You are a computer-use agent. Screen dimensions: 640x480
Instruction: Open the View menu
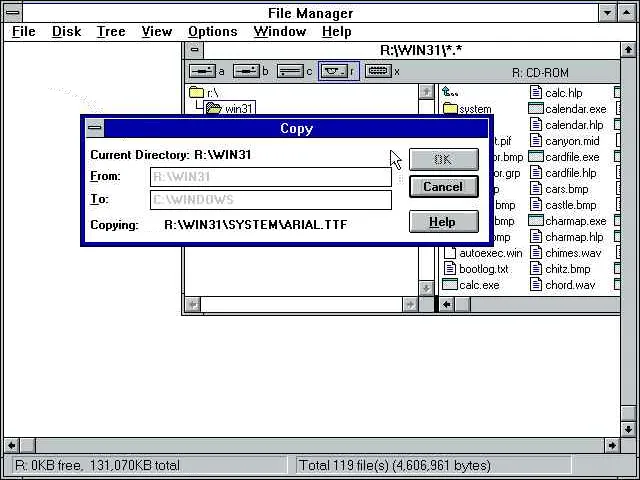click(156, 31)
